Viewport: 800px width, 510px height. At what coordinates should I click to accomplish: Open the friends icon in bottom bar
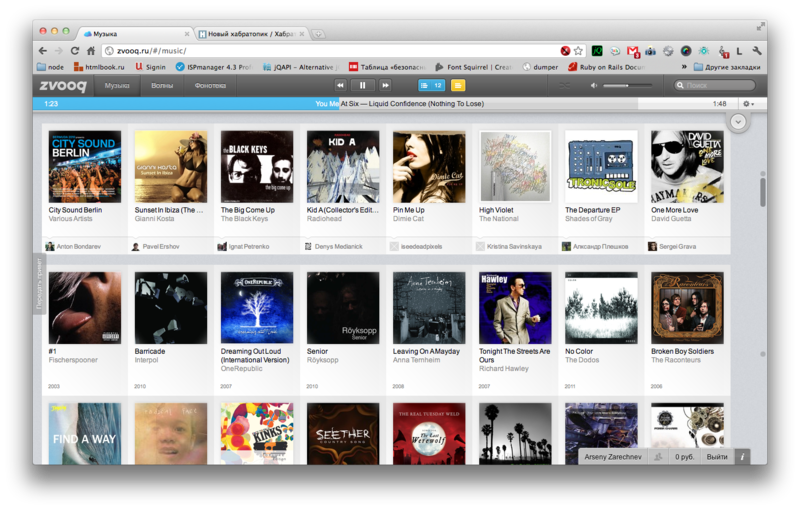[x=658, y=457]
